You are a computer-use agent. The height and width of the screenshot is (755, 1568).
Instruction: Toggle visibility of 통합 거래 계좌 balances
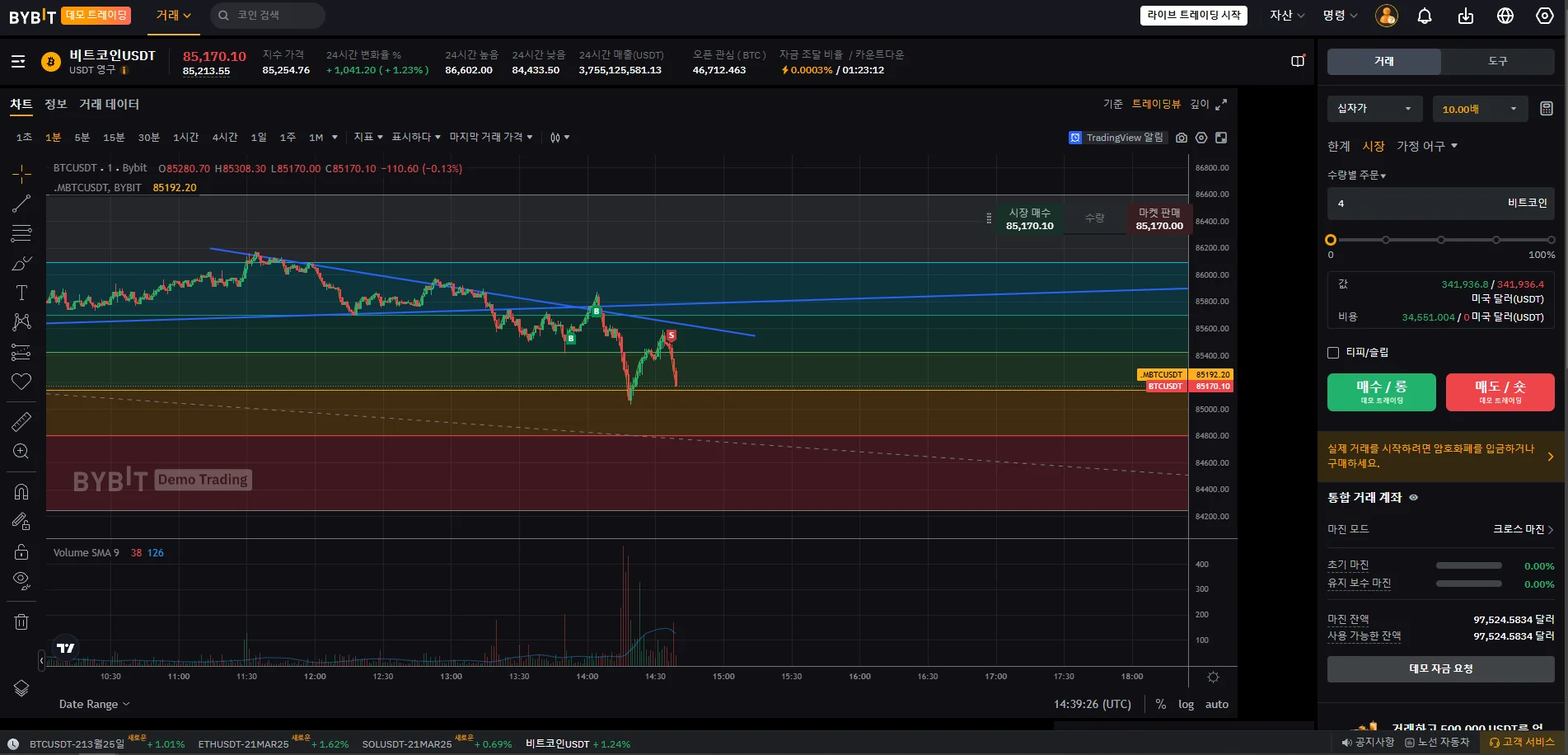pyautogui.click(x=1414, y=498)
